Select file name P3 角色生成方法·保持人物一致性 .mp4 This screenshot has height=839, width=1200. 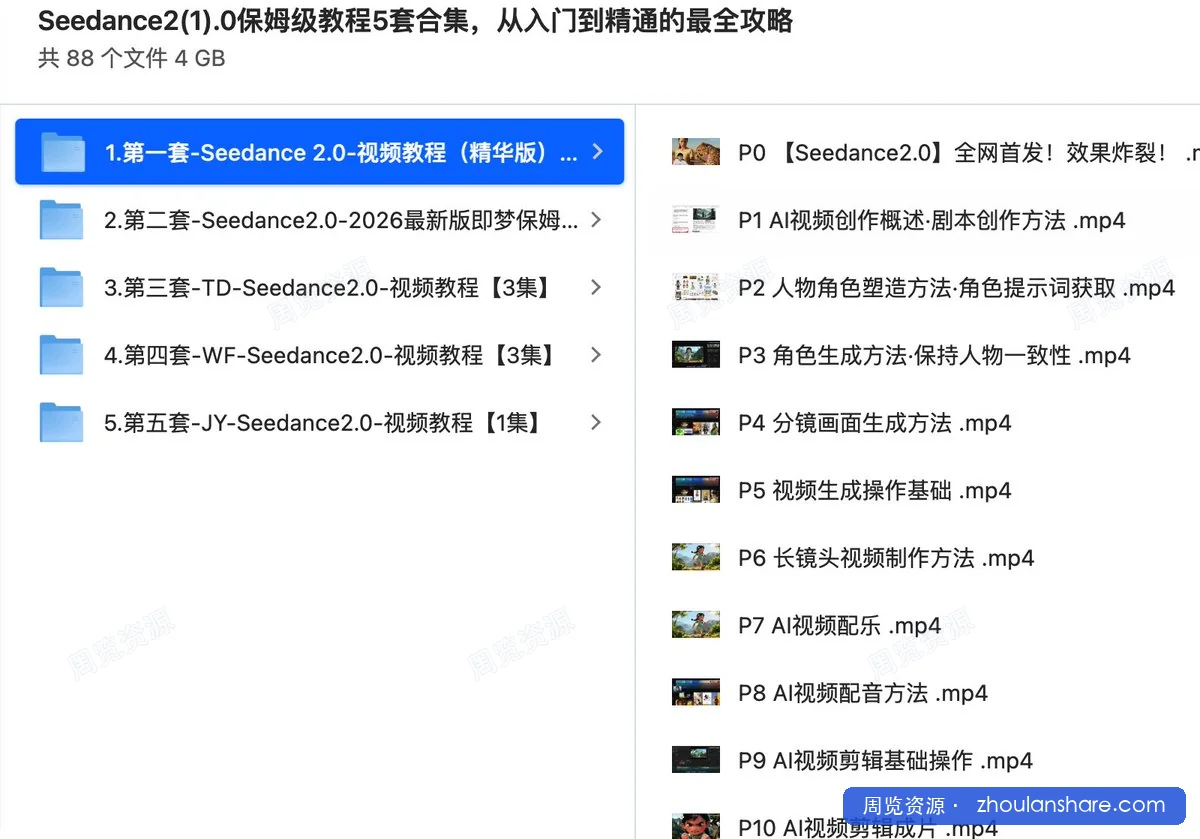coord(934,355)
